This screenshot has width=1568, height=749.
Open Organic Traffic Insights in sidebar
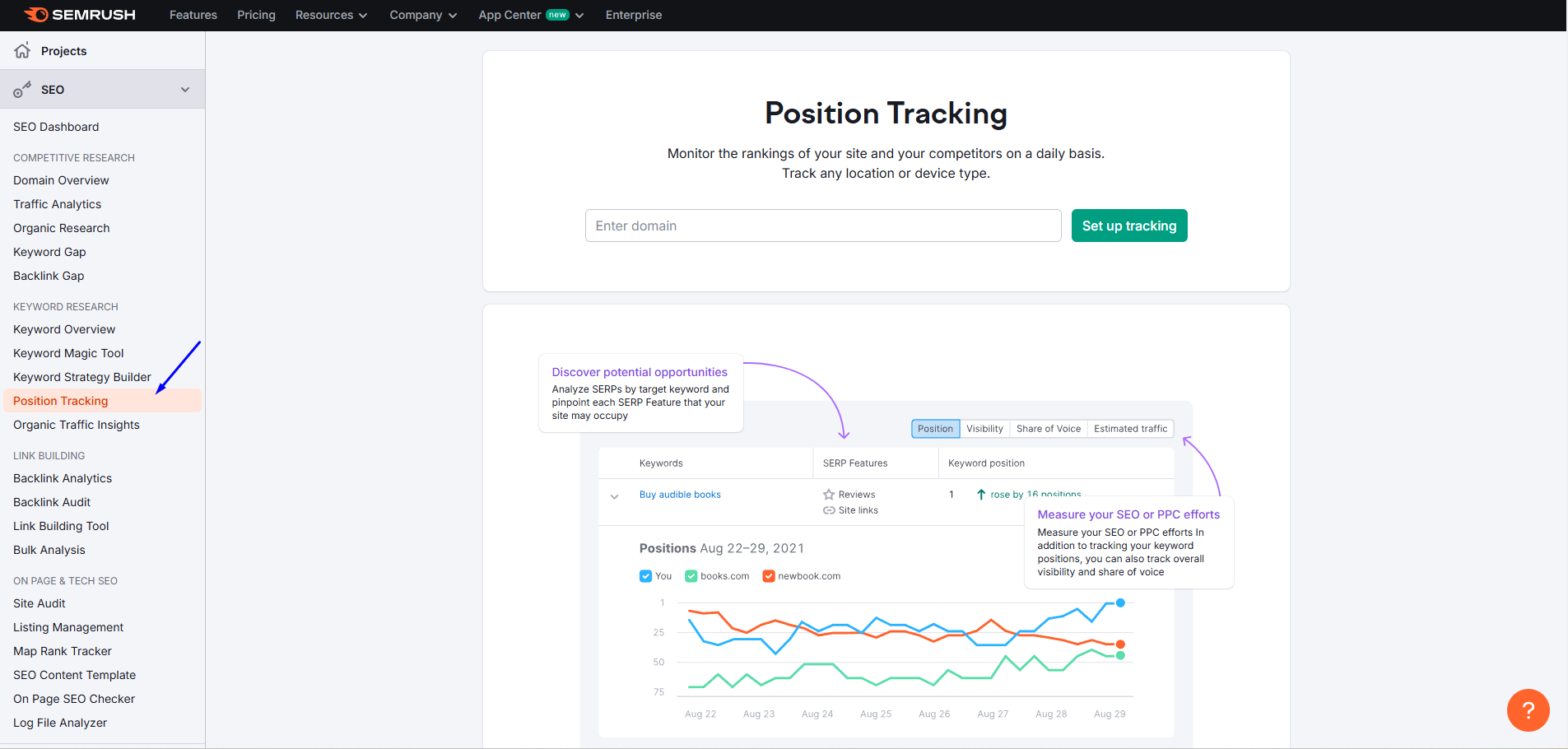77,425
